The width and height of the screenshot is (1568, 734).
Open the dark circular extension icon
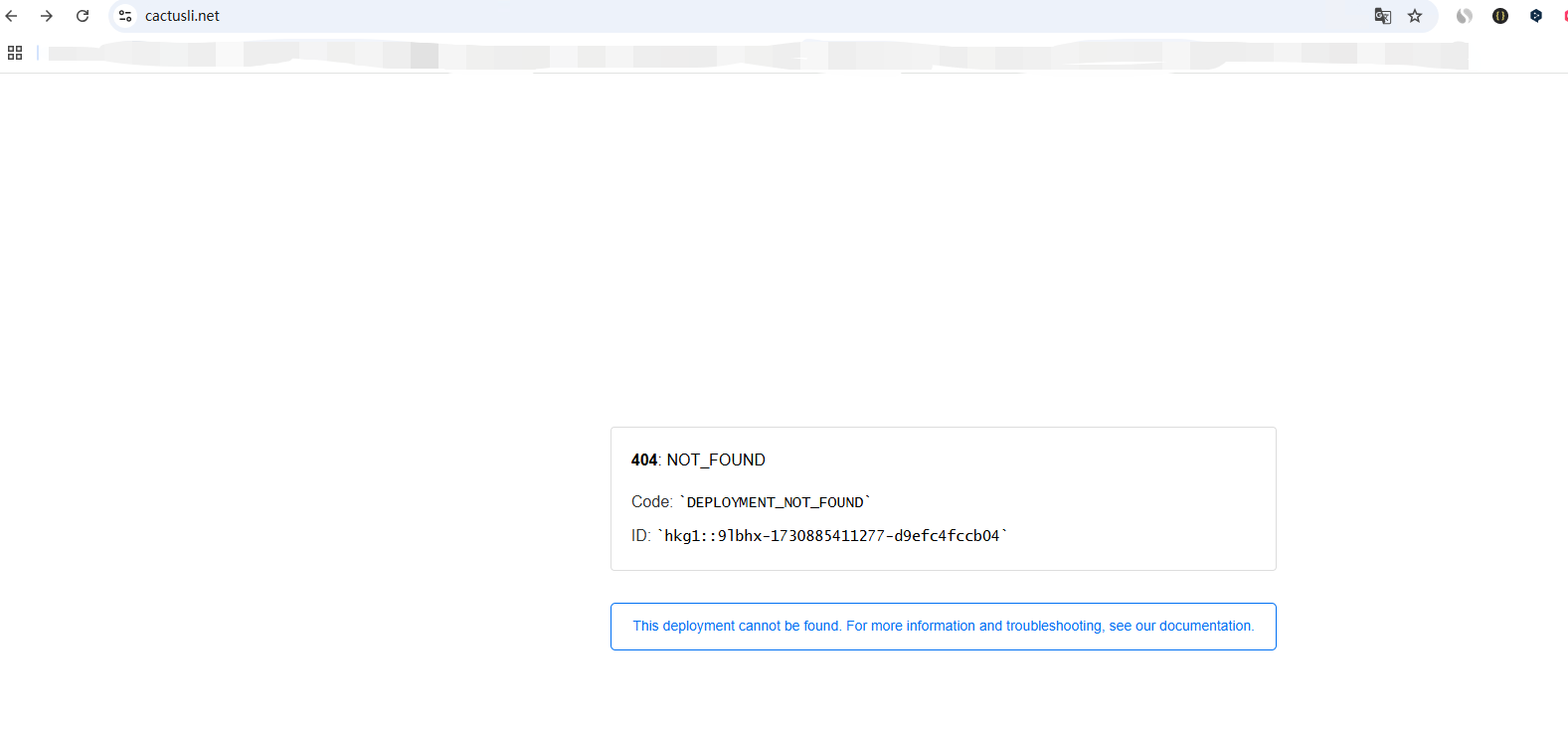click(1500, 16)
